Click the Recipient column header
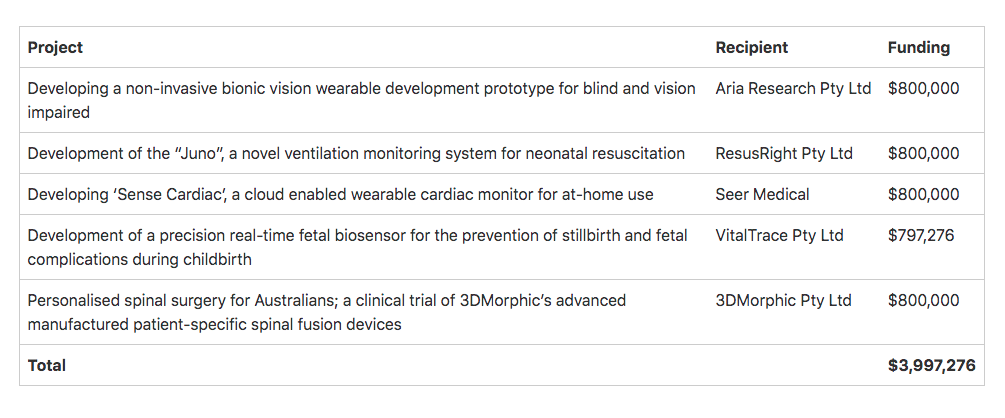The image size is (1005, 418). 752,47
